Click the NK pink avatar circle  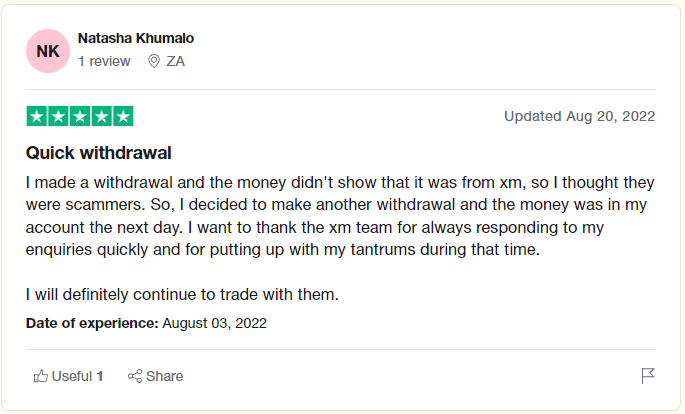click(48, 51)
